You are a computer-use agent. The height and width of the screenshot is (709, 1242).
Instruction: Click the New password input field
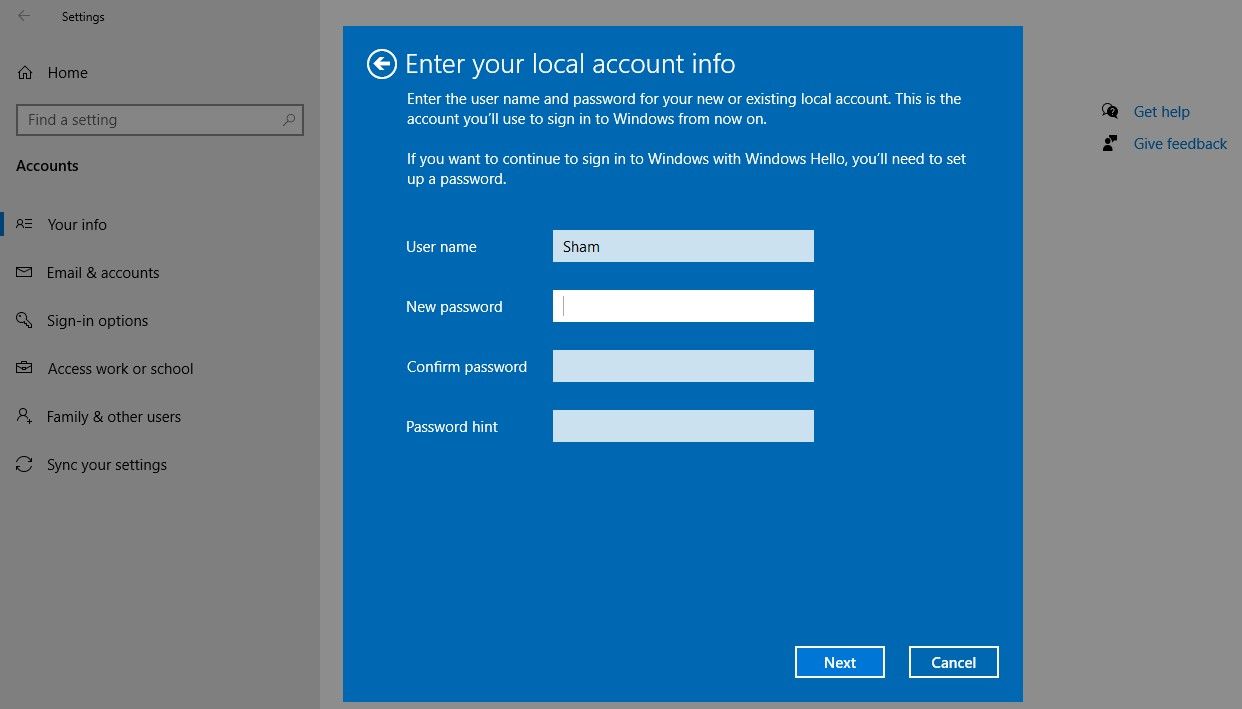[x=682, y=305]
